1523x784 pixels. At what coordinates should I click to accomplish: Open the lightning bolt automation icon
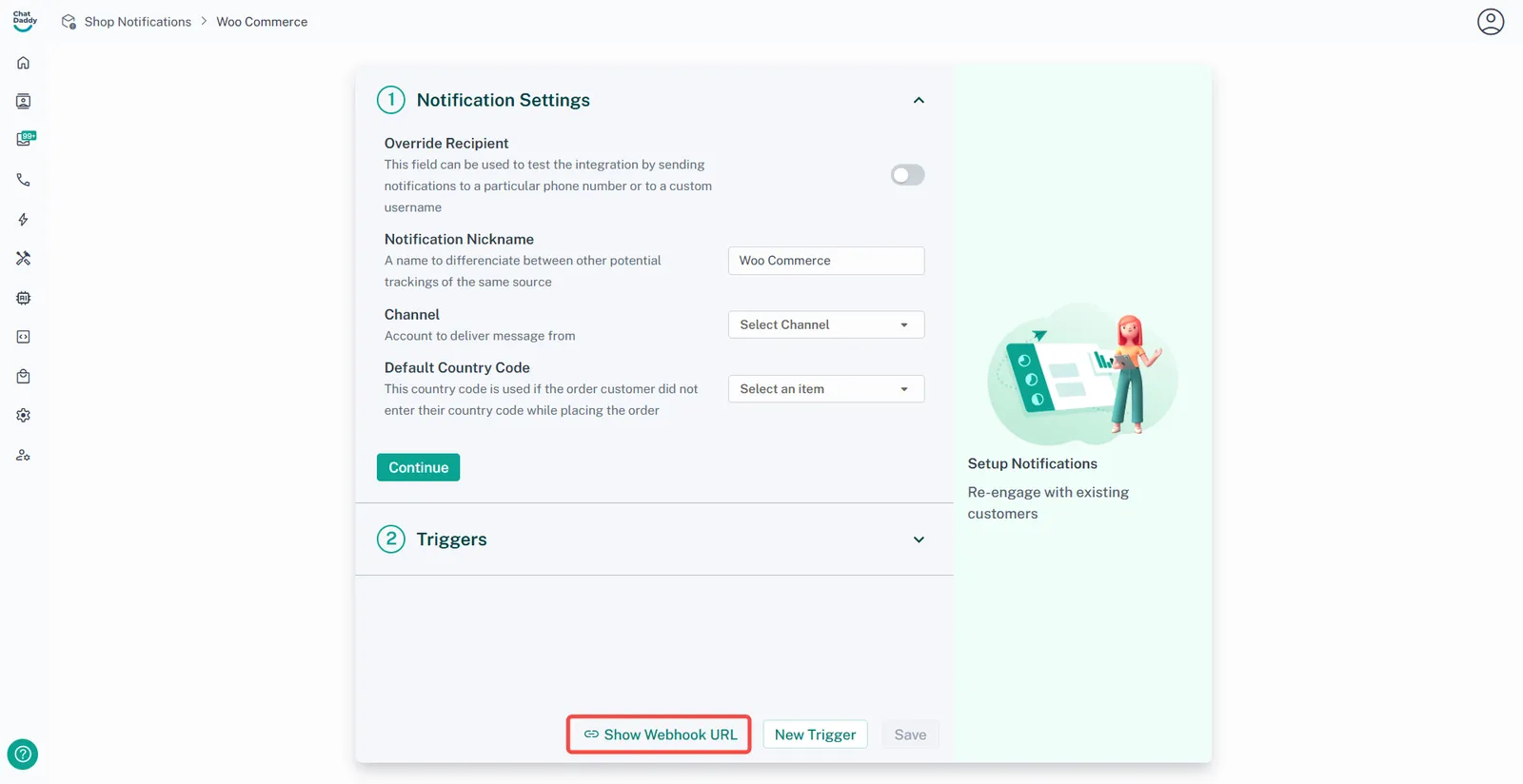[24, 219]
